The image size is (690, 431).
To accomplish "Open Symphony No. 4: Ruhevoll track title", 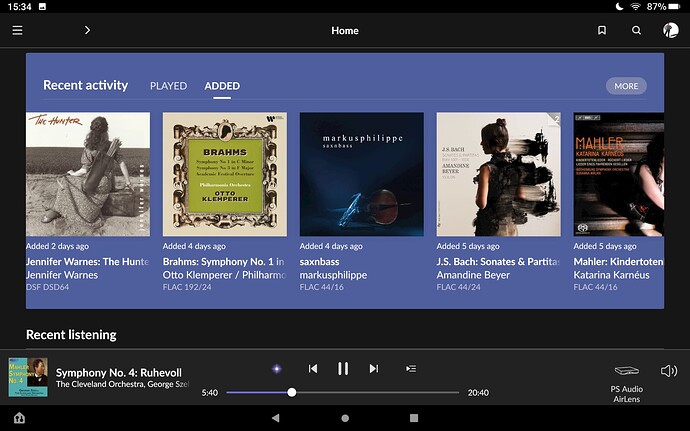I will click(119, 372).
